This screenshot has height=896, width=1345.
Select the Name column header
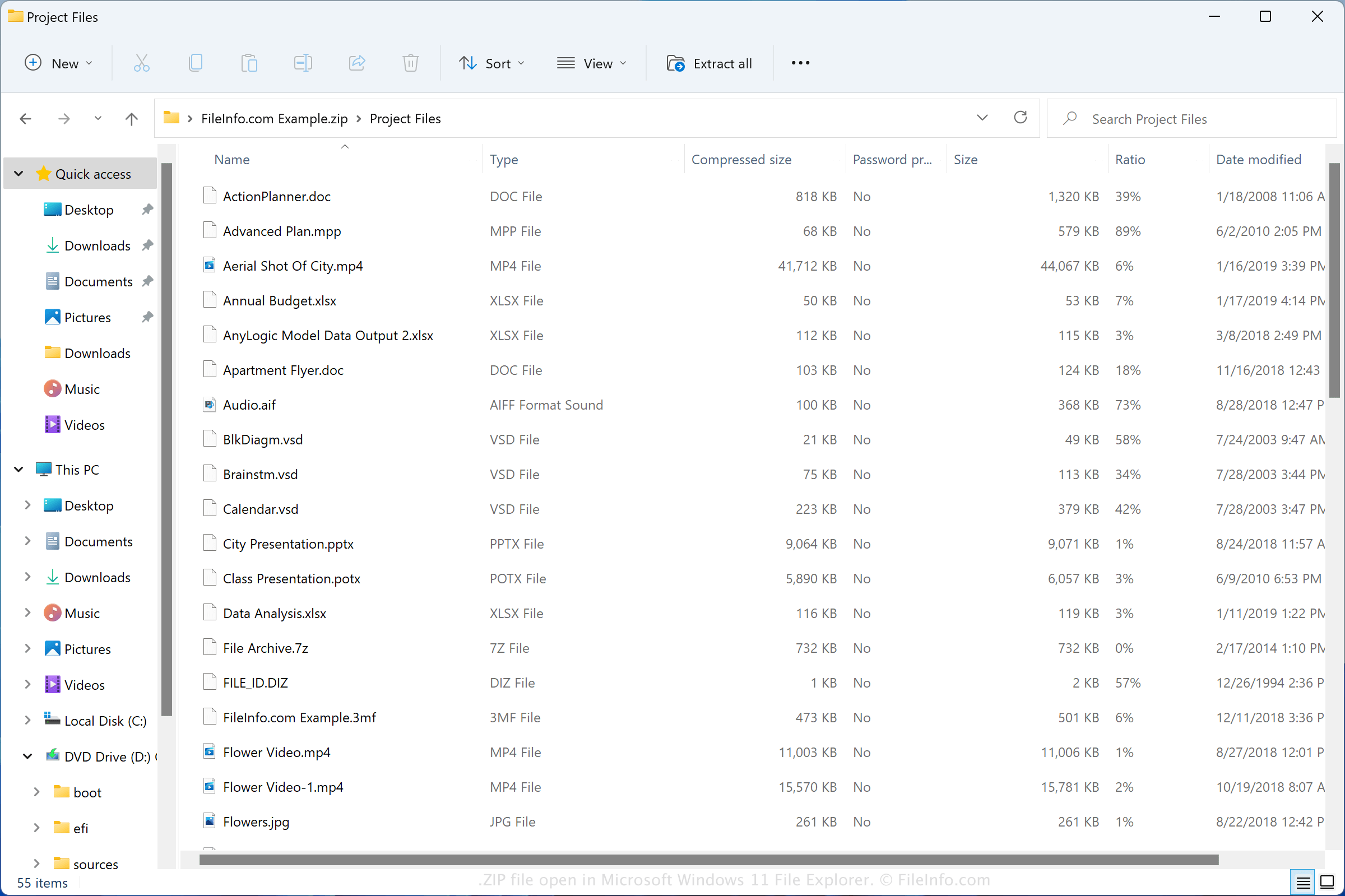pos(232,159)
